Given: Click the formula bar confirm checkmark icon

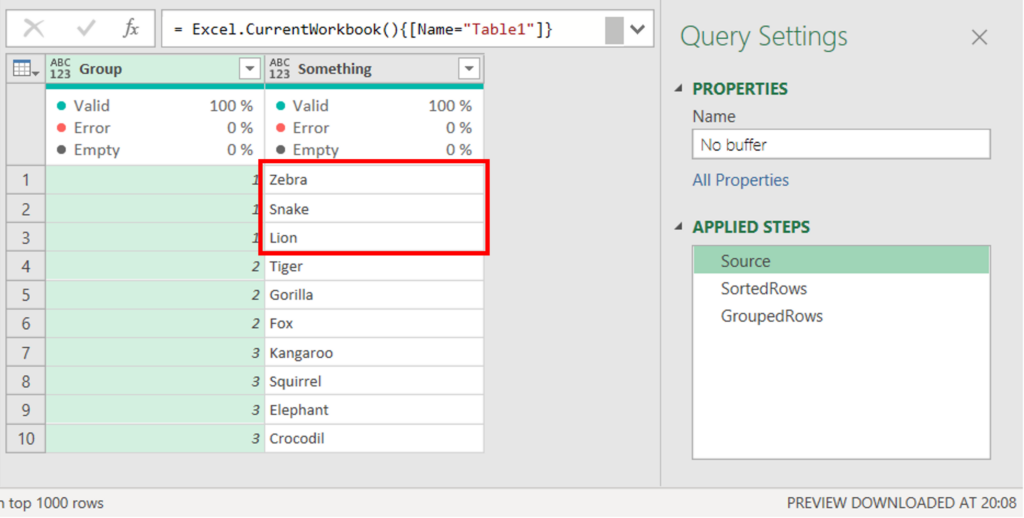Looking at the screenshot, I should pos(86,29).
